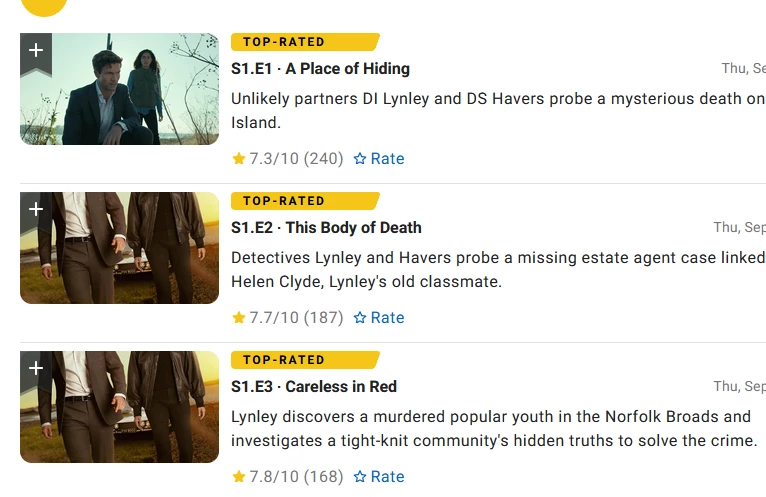Open S1.E3 Careless in Red title
The width and height of the screenshot is (766, 497).
point(314,387)
